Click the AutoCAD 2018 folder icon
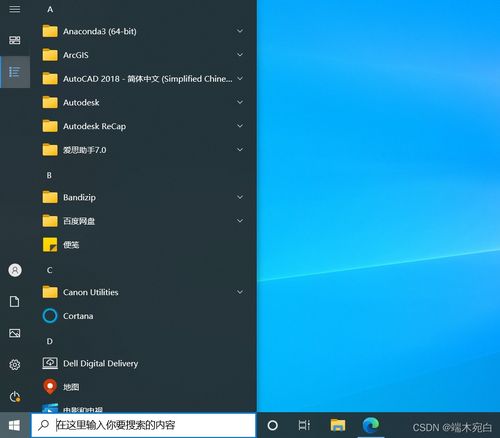 [x=50, y=79]
